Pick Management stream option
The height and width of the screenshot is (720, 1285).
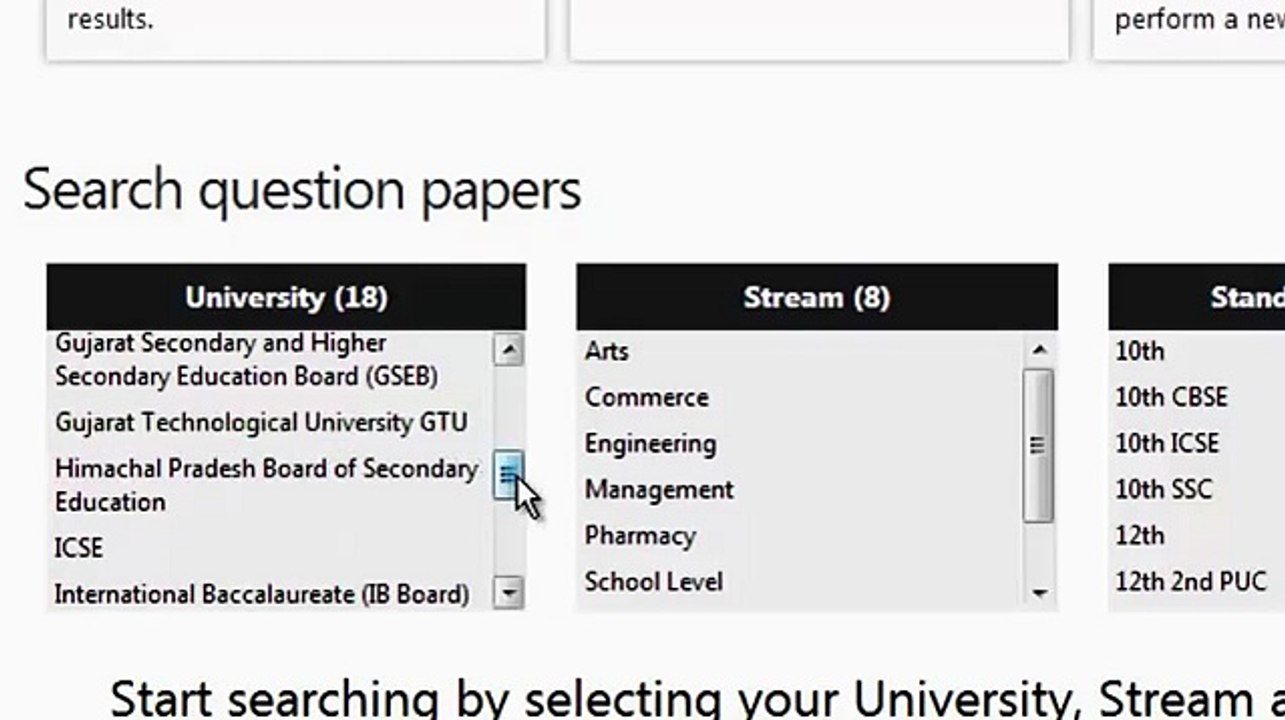[x=660, y=489]
